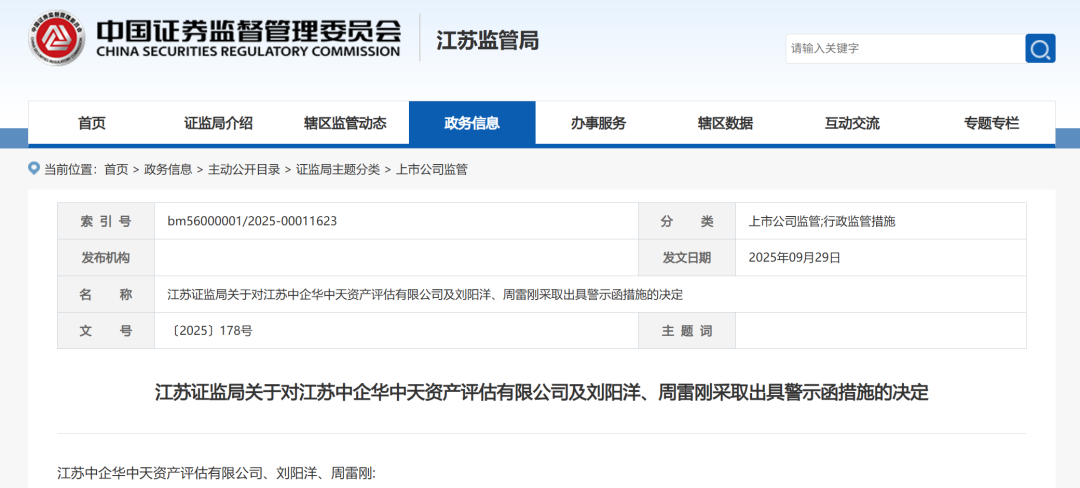Click the 发文日期 label cell
The height and width of the screenshot is (488, 1080).
coord(687,258)
